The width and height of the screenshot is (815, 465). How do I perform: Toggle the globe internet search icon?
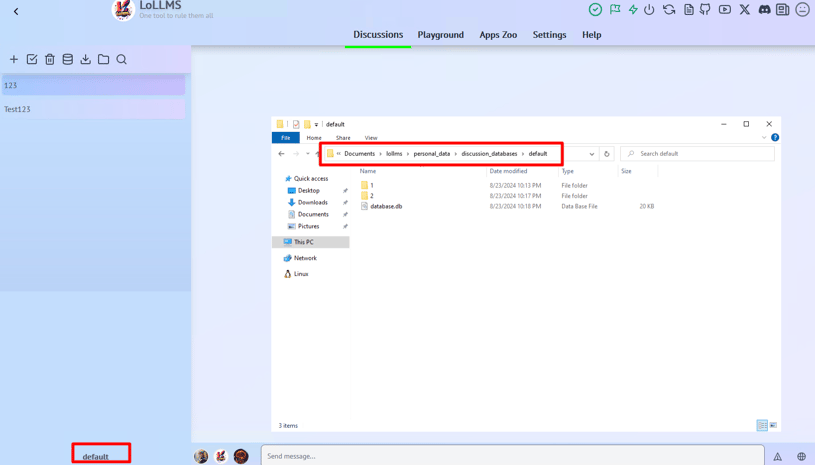click(x=801, y=457)
